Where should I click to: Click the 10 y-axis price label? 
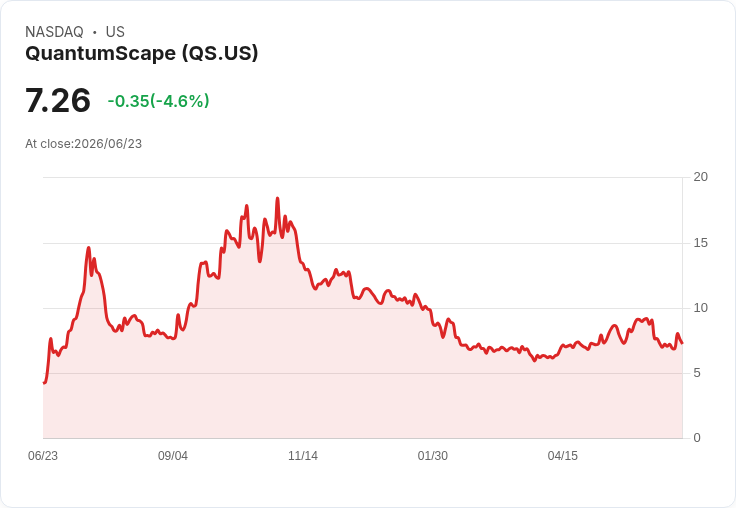click(x=700, y=308)
